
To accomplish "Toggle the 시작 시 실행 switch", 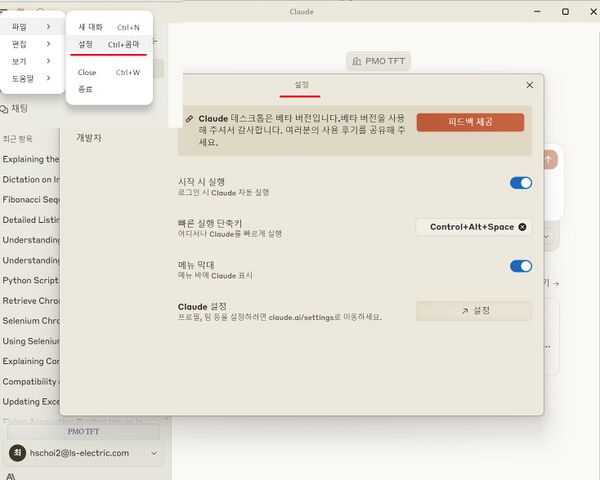I will click(x=520, y=183).
